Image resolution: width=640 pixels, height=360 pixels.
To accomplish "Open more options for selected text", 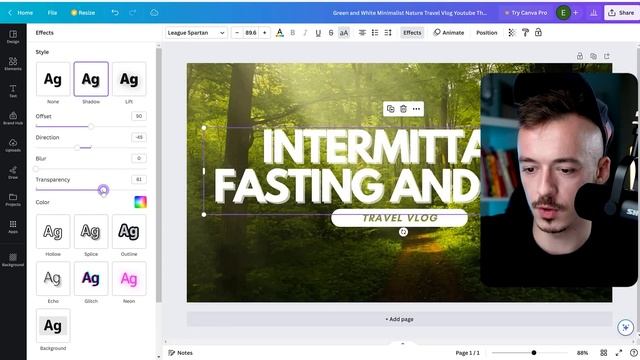I will (416, 109).
